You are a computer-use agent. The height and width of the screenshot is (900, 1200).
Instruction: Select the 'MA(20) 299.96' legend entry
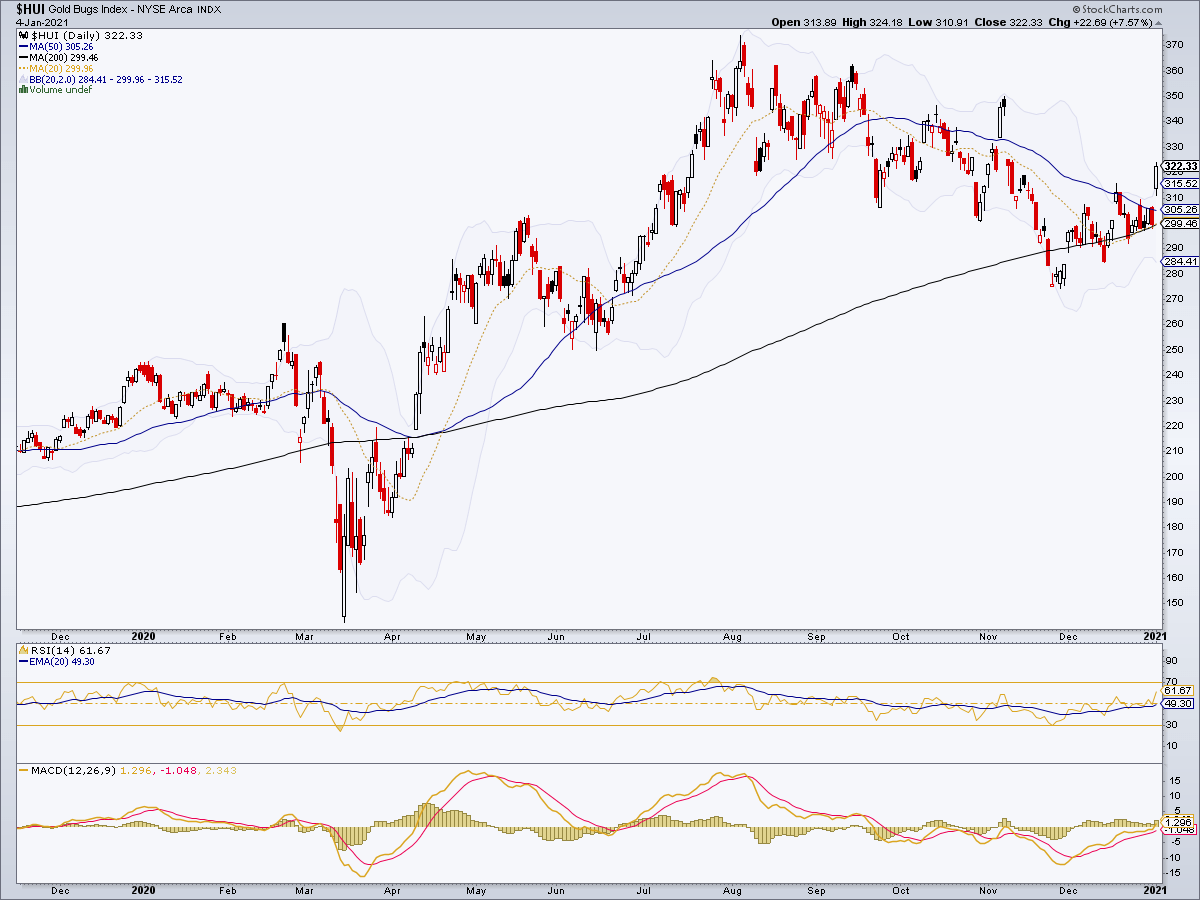coord(61,68)
